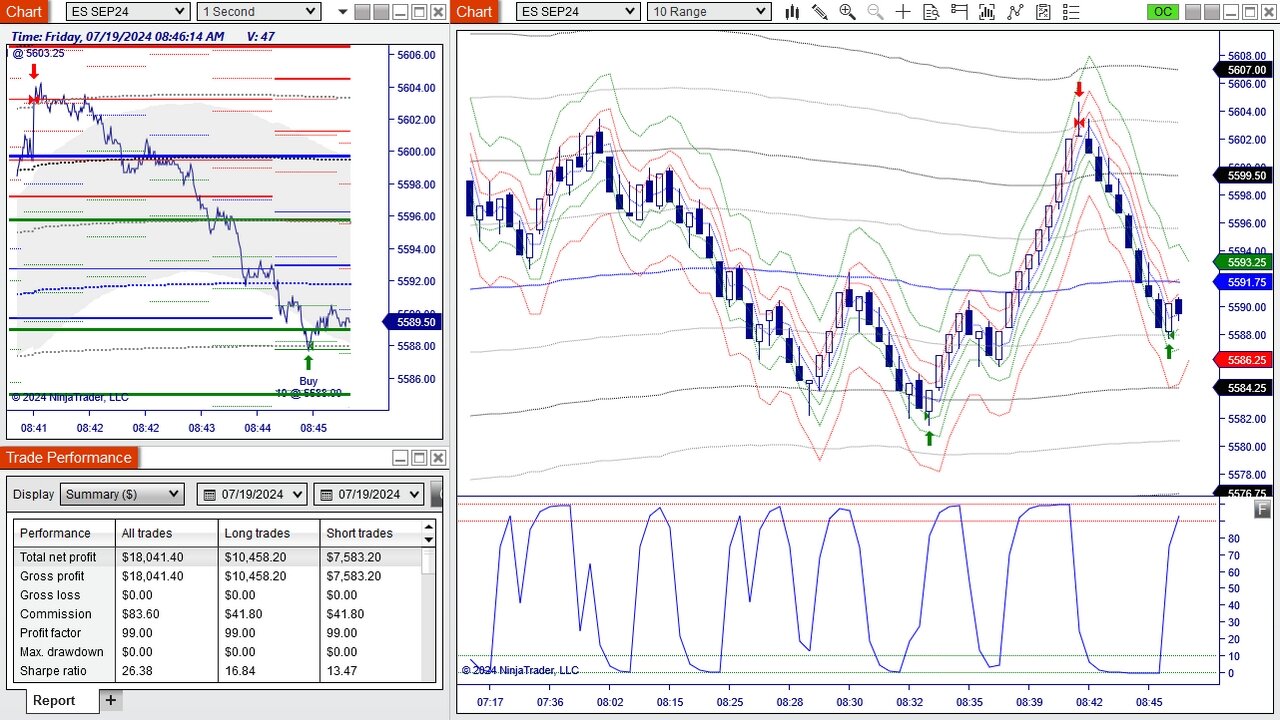Click the Short trades column header
This screenshot has height=720, width=1280.
tap(371, 533)
